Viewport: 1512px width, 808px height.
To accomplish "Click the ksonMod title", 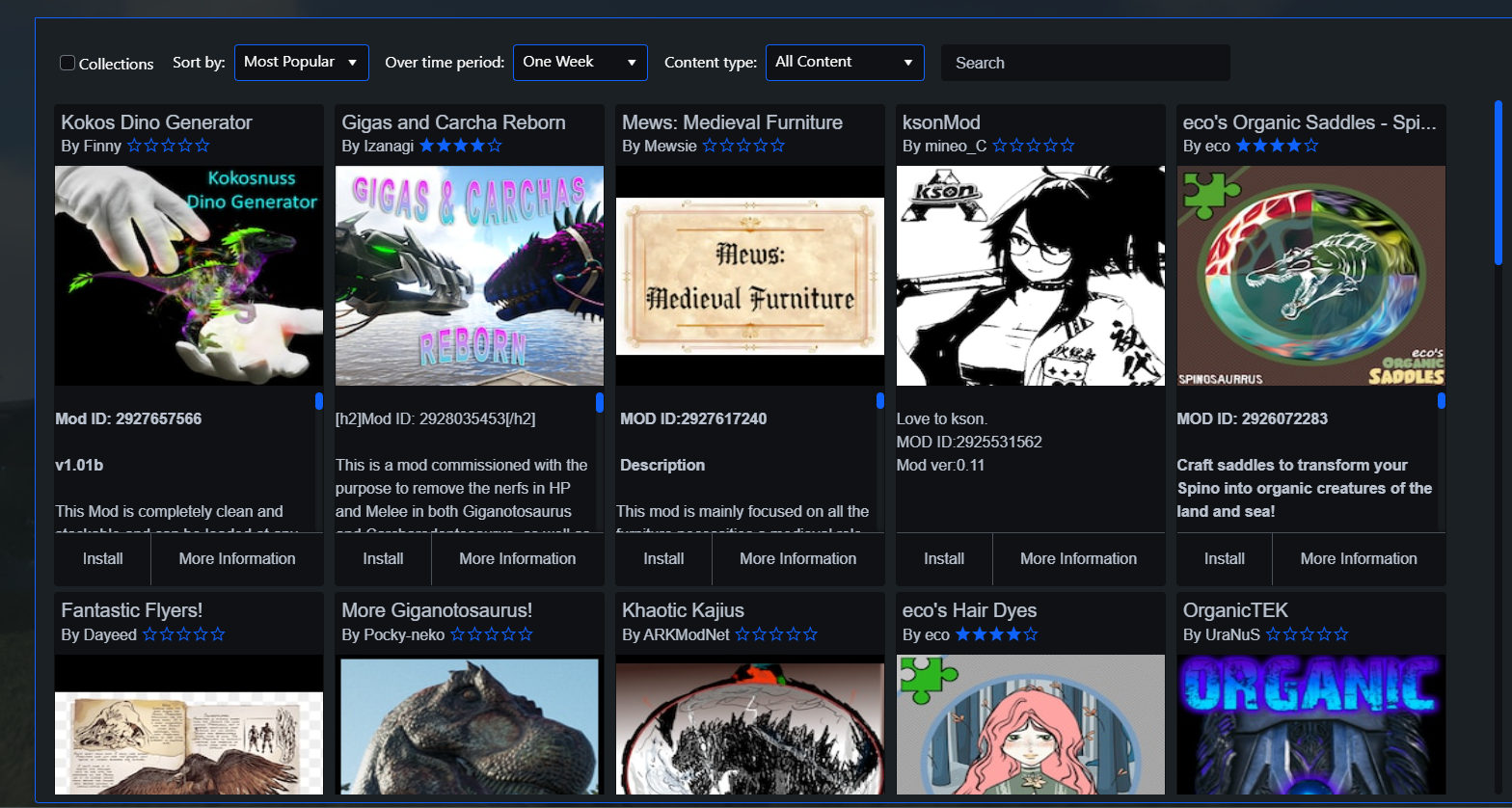I will pyautogui.click(x=941, y=122).
